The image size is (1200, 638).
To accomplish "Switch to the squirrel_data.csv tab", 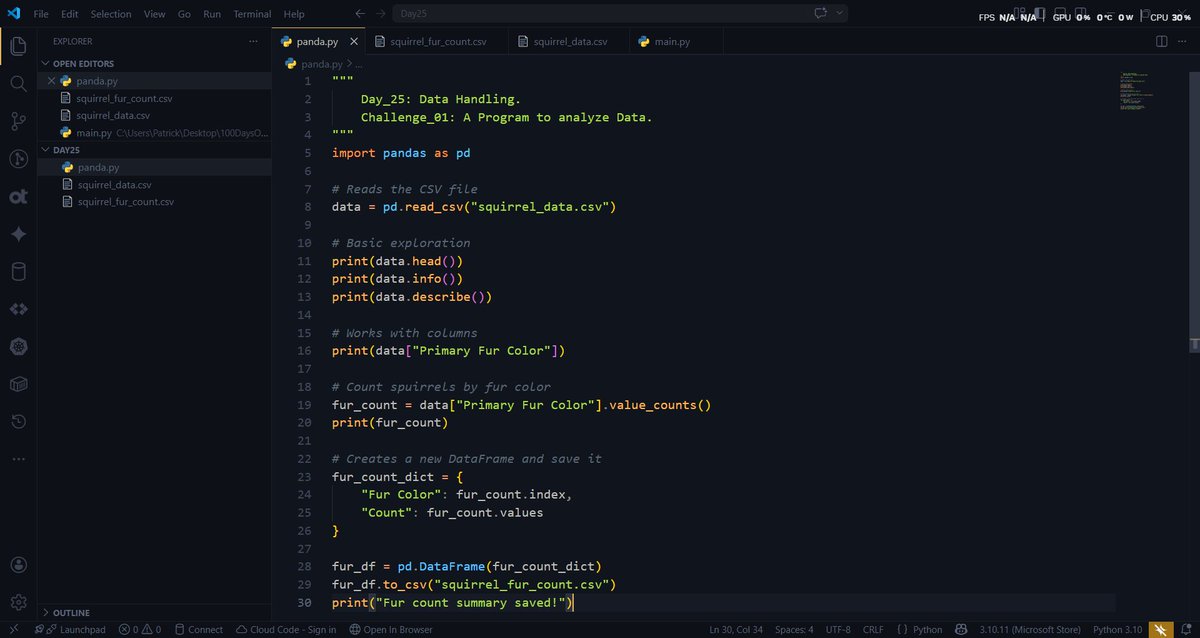I will pyautogui.click(x=569, y=41).
